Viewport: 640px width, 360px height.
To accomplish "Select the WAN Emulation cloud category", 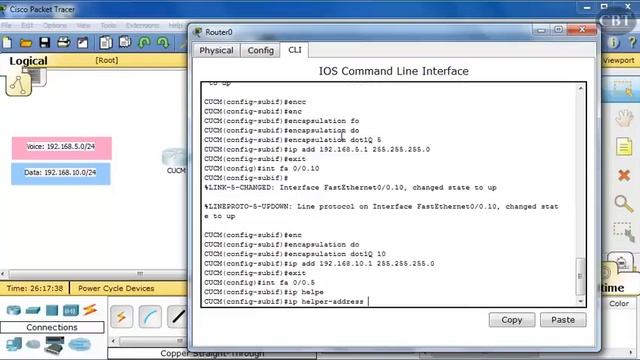I will tap(33, 344).
